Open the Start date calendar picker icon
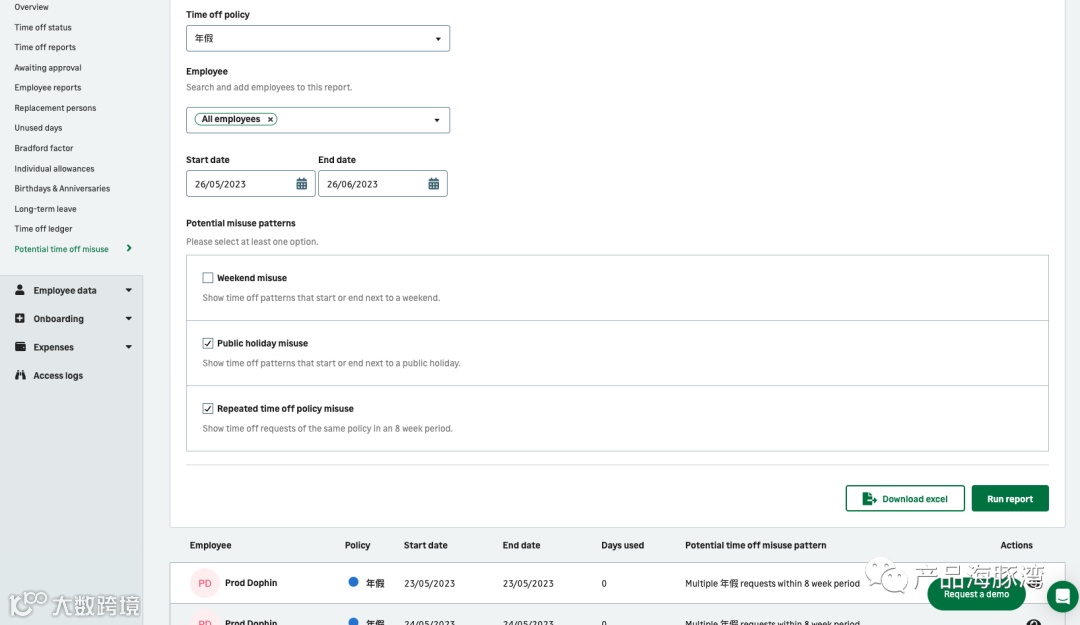Image resolution: width=1080 pixels, height=625 pixels. pyautogui.click(x=302, y=183)
